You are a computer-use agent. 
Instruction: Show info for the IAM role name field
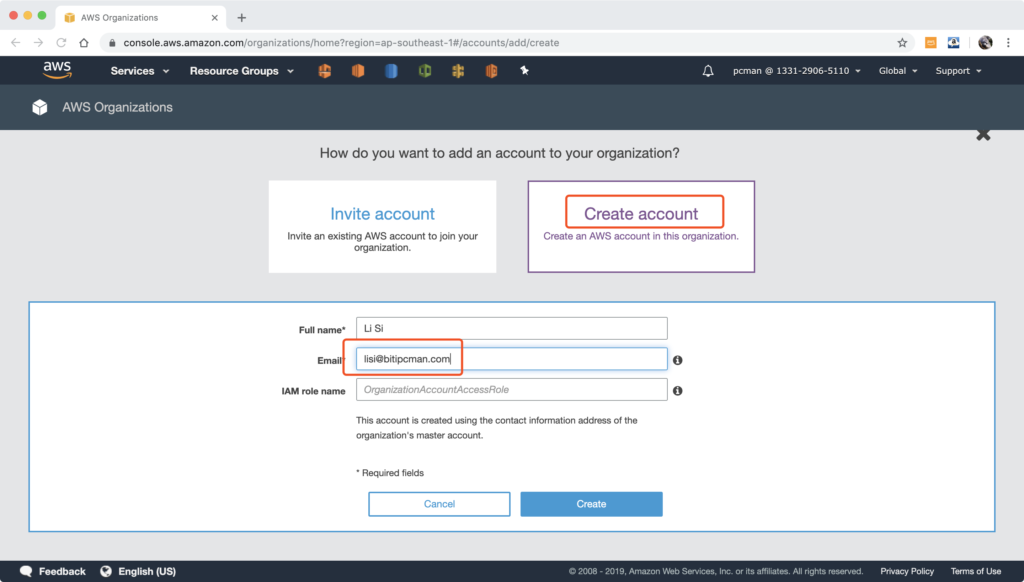tap(678, 391)
